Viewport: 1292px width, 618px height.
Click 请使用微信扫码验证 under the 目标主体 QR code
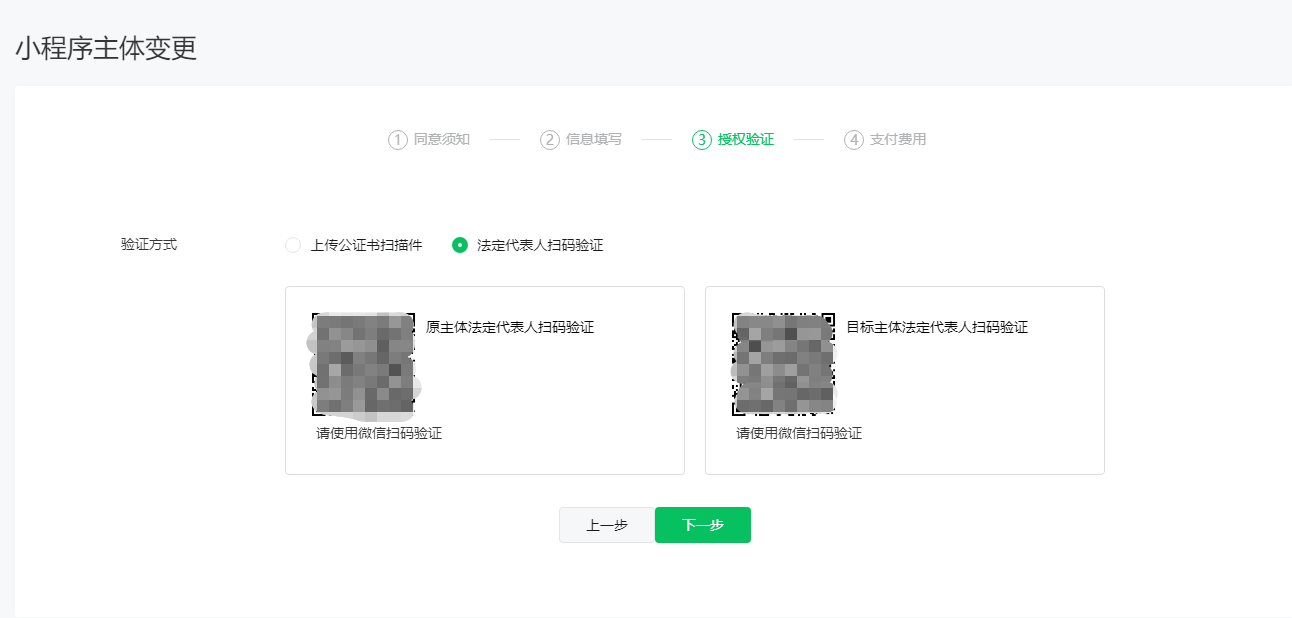point(799,433)
